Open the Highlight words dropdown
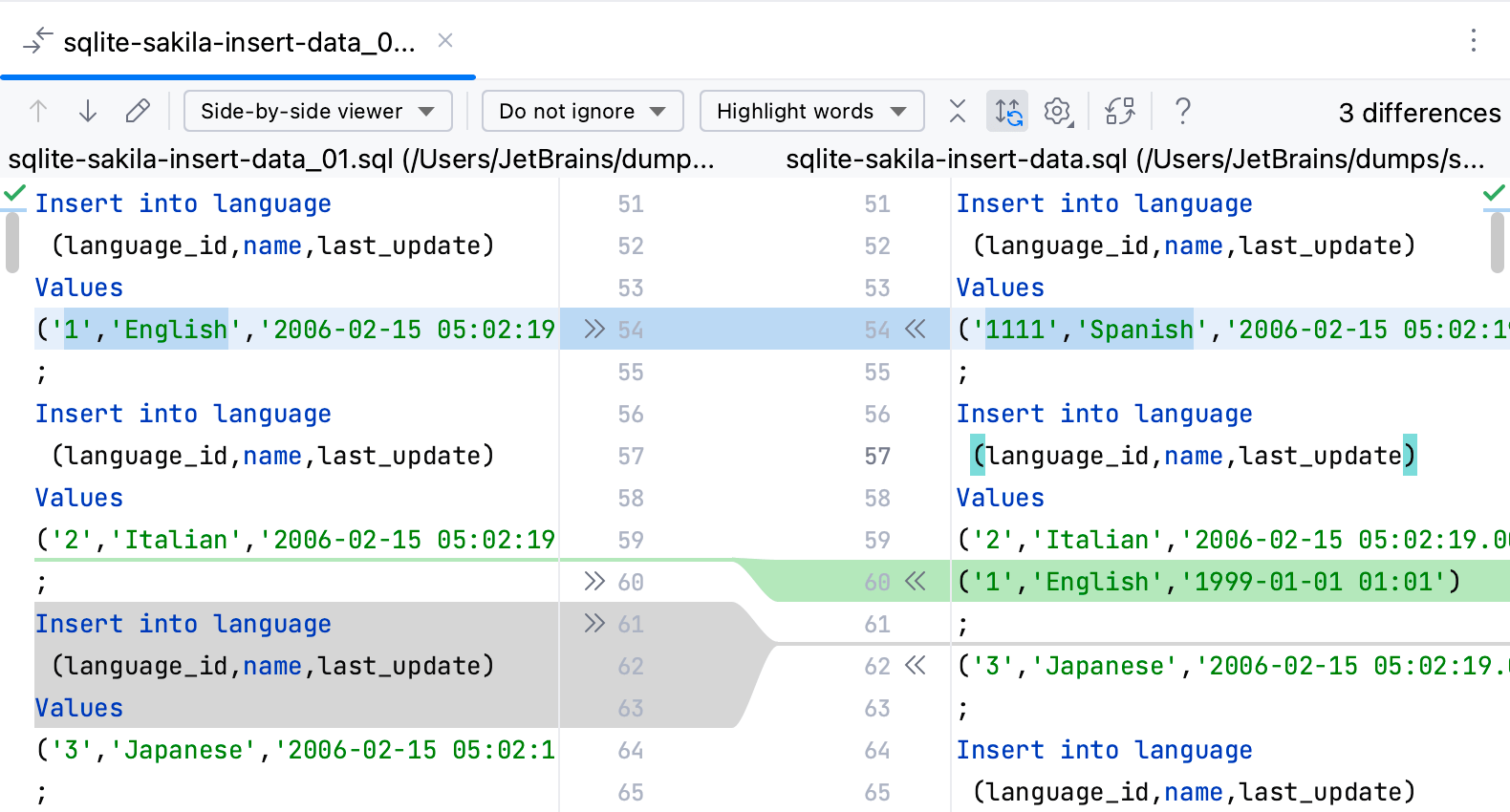 pos(811,112)
